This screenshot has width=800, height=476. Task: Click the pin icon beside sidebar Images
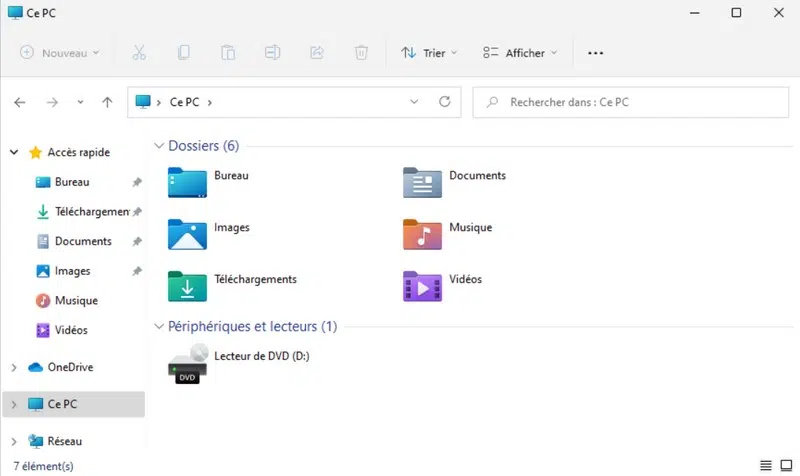coord(137,271)
